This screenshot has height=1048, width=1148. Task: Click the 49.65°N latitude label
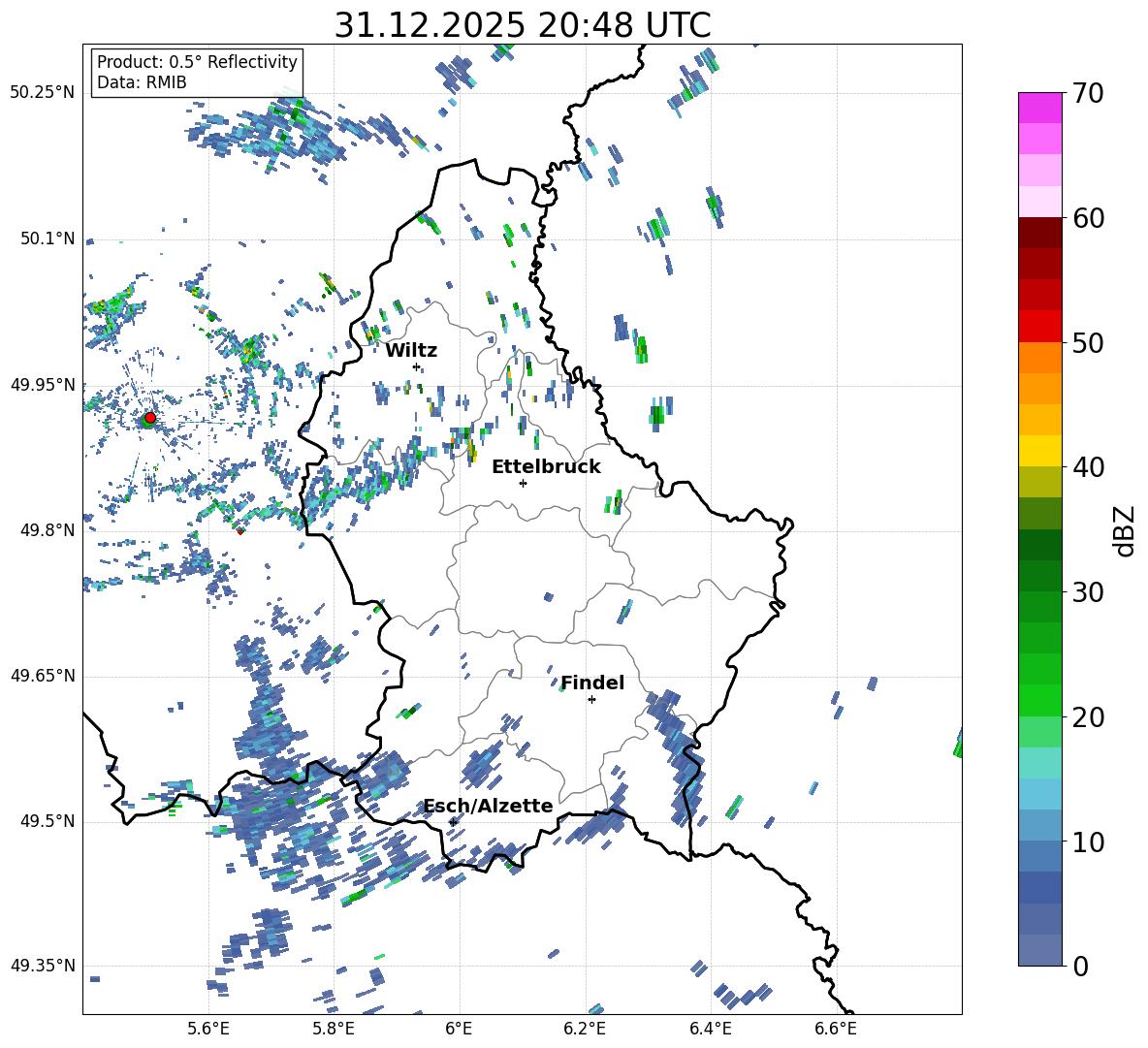pyautogui.click(x=42, y=675)
